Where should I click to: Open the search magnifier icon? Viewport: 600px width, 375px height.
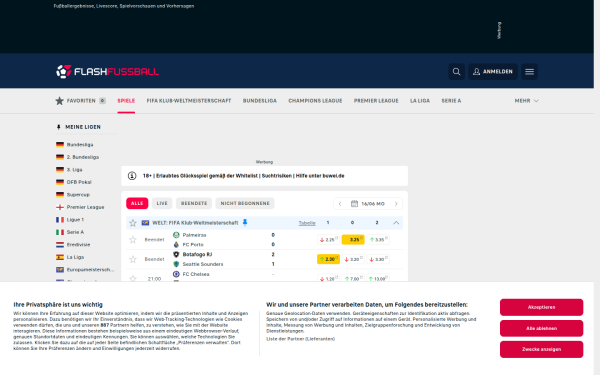coord(456,72)
